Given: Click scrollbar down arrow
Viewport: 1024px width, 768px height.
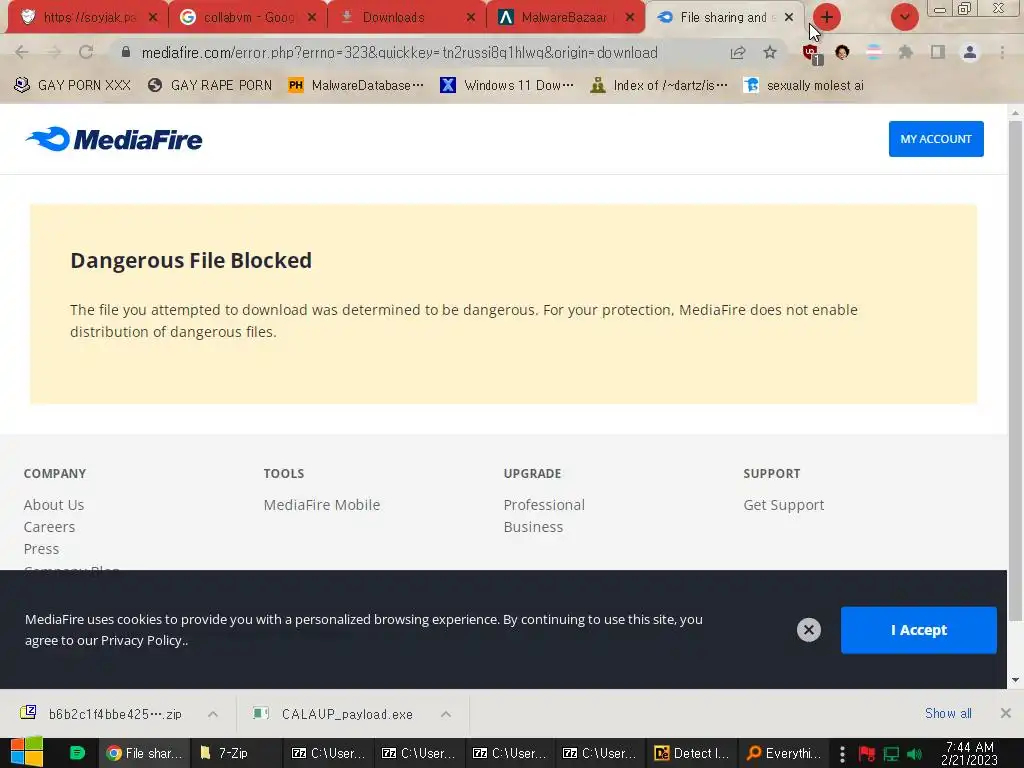Looking at the screenshot, I should point(1015,680).
